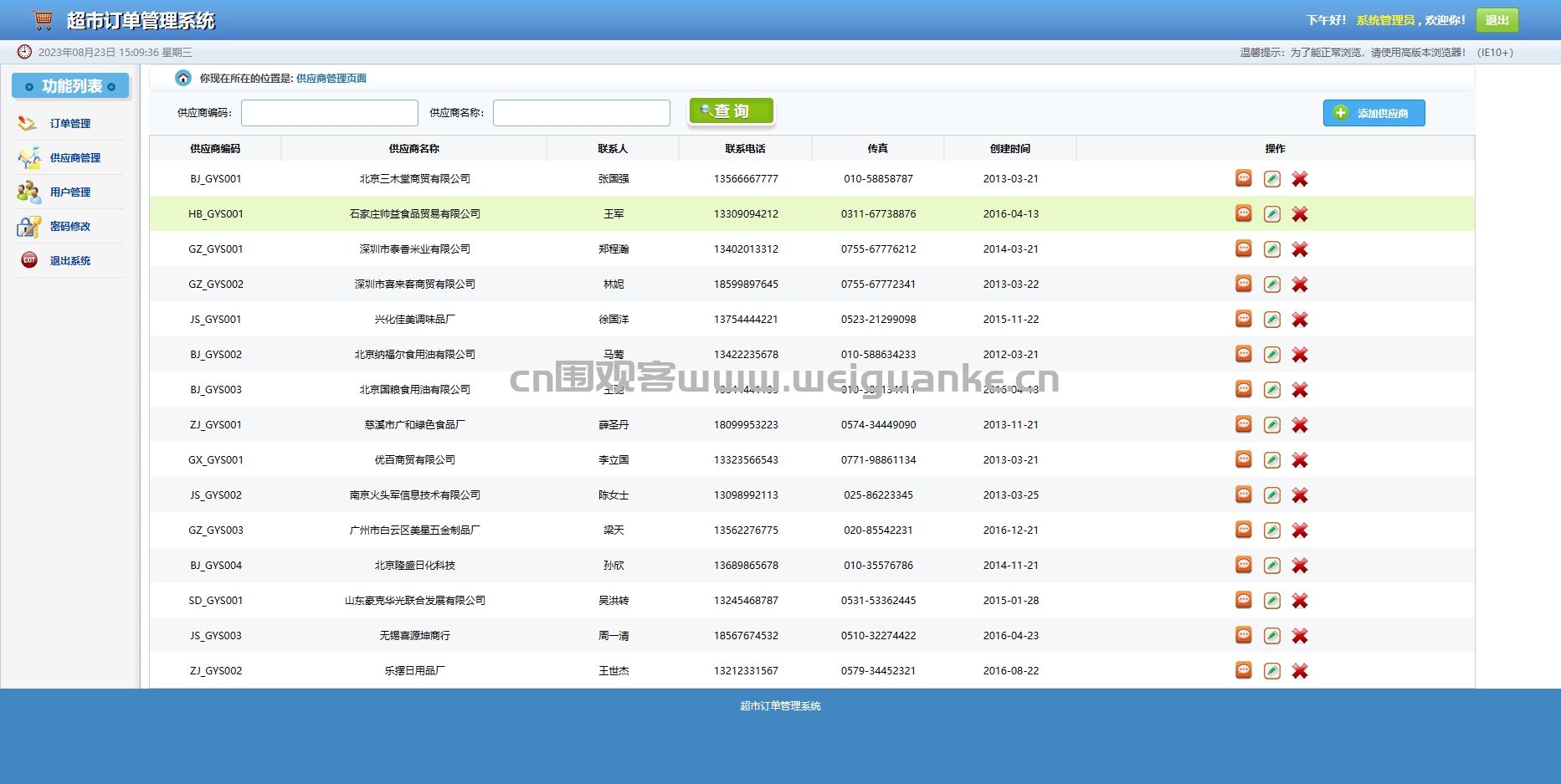This screenshot has width=1561, height=784.
Task: Edit supplier BJ_GYS001 with the pencil icon
Action: [x=1272, y=179]
